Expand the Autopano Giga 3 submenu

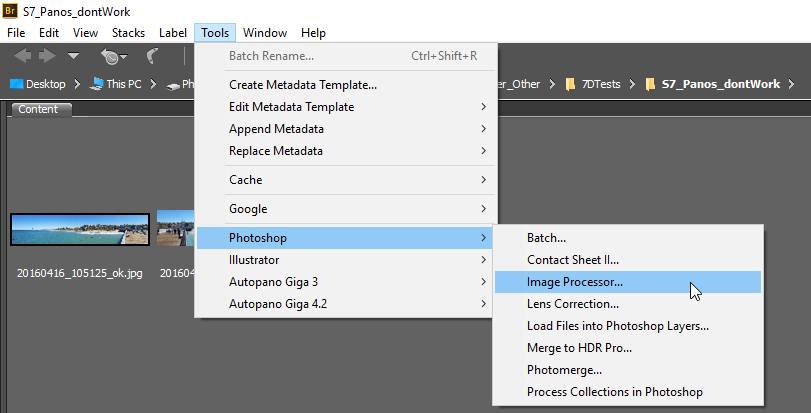pos(346,282)
